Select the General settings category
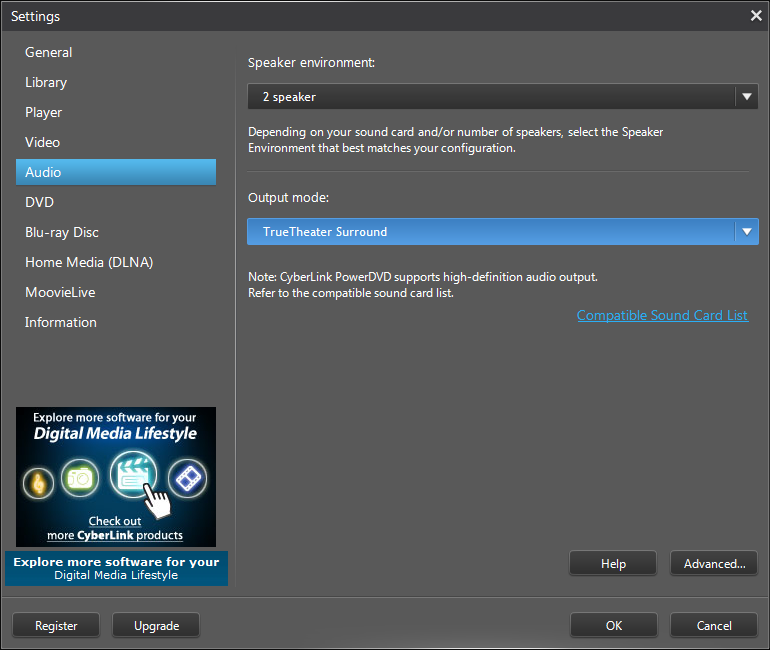The image size is (770, 650). [49, 52]
